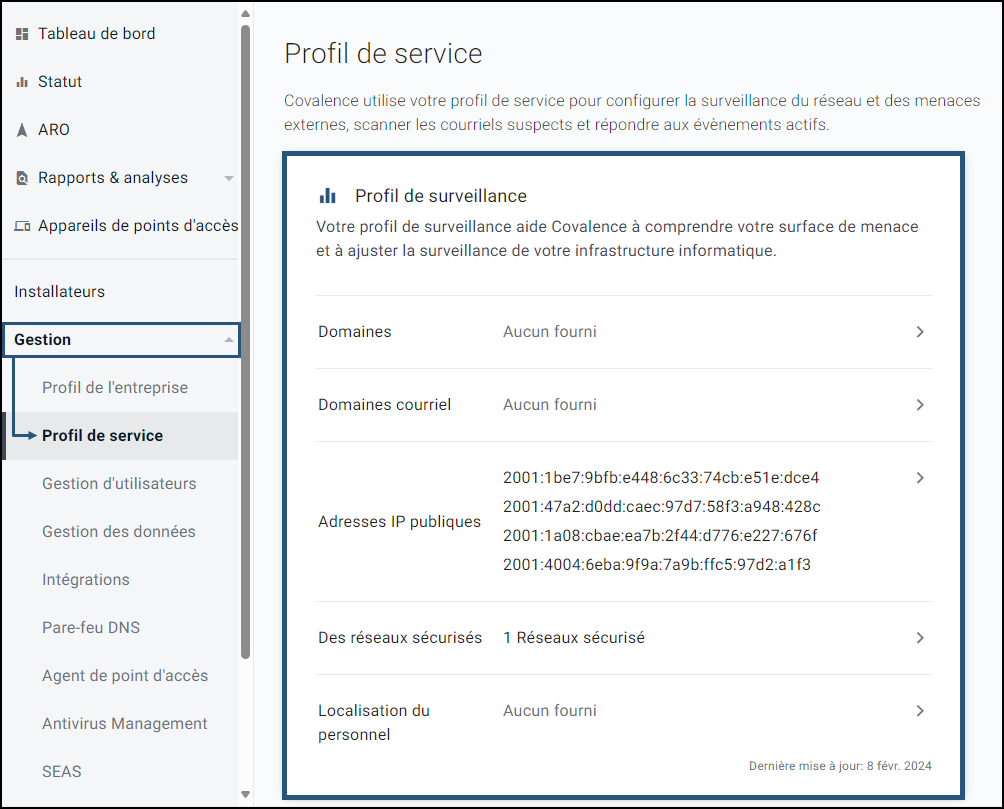1004x809 pixels.
Task: Select the Profil de surveillance chart icon
Action: click(x=328, y=195)
